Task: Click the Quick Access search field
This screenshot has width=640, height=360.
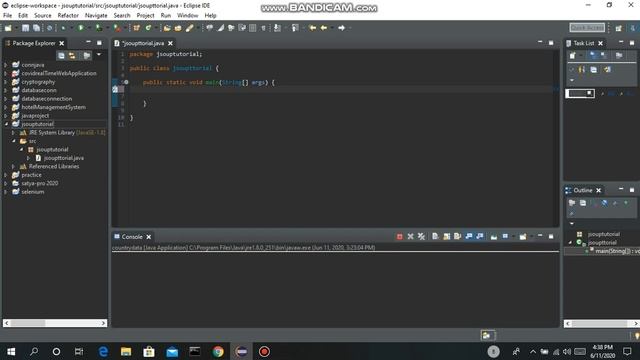Action: [x=587, y=27]
